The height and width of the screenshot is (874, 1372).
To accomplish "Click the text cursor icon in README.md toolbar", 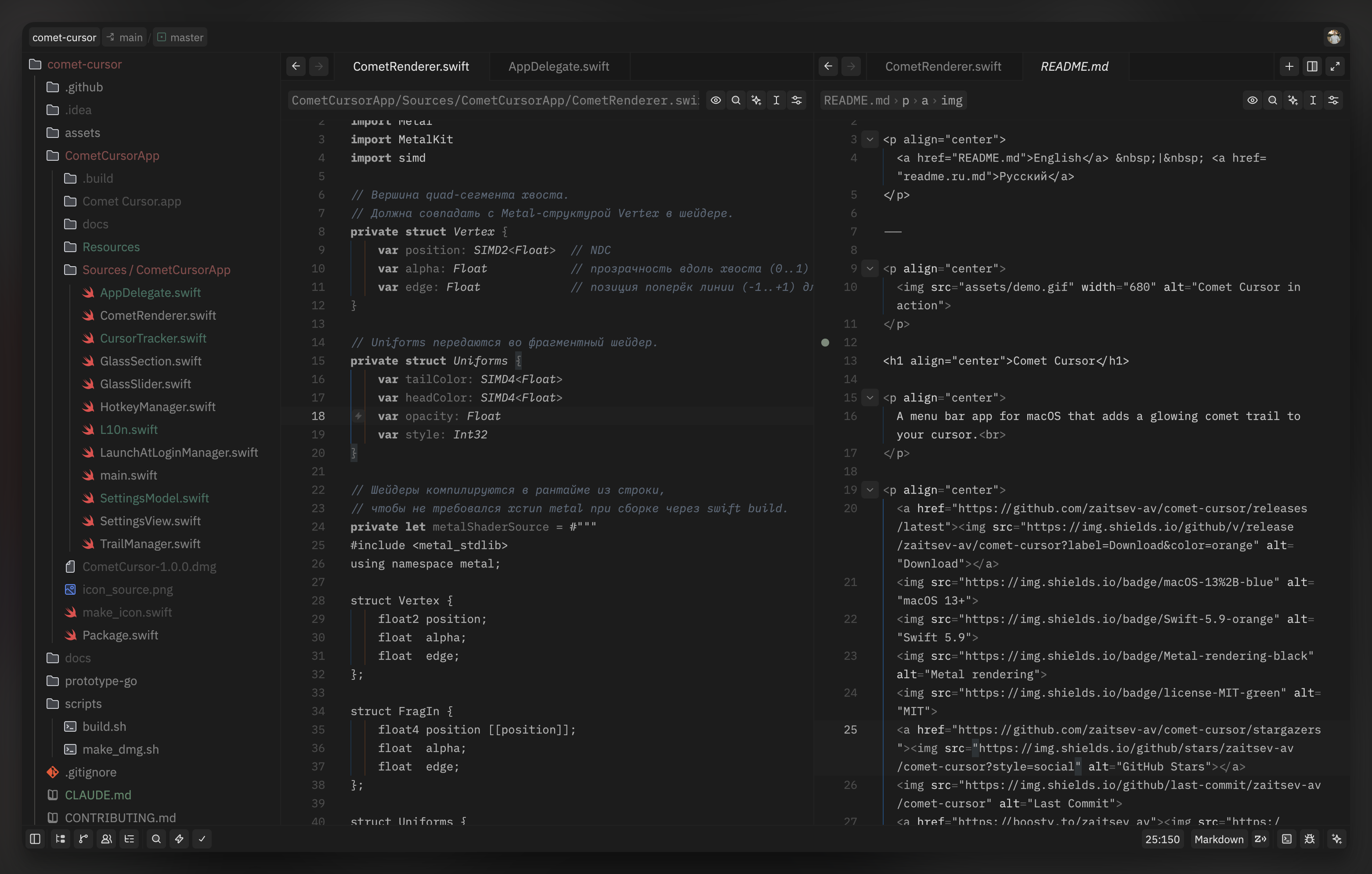I will pos(1313,100).
